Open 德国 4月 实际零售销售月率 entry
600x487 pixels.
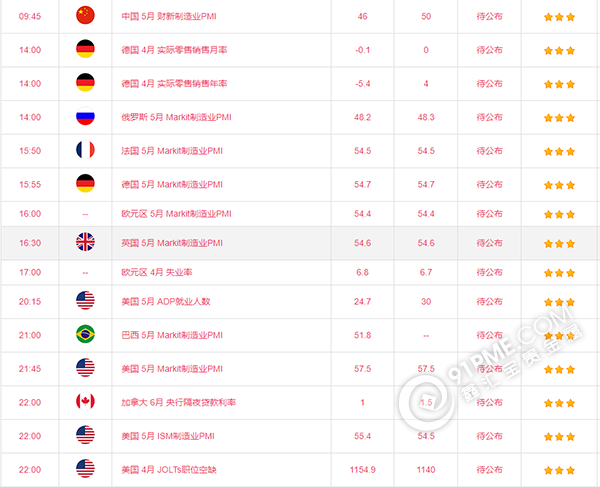tap(174, 50)
